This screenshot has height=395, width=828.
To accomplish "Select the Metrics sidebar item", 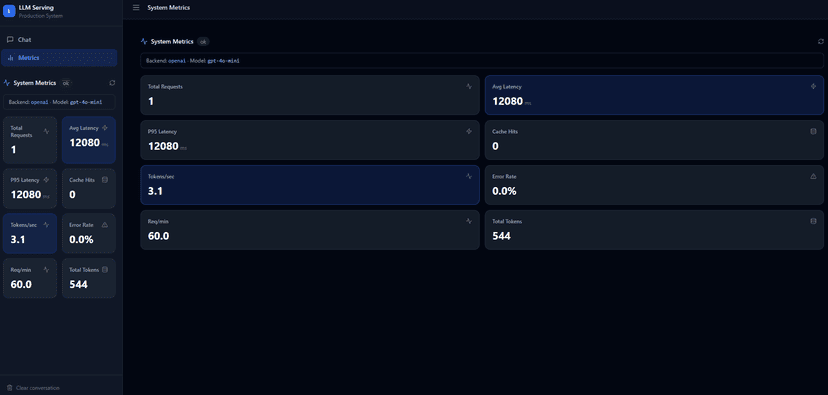I will (x=59, y=58).
